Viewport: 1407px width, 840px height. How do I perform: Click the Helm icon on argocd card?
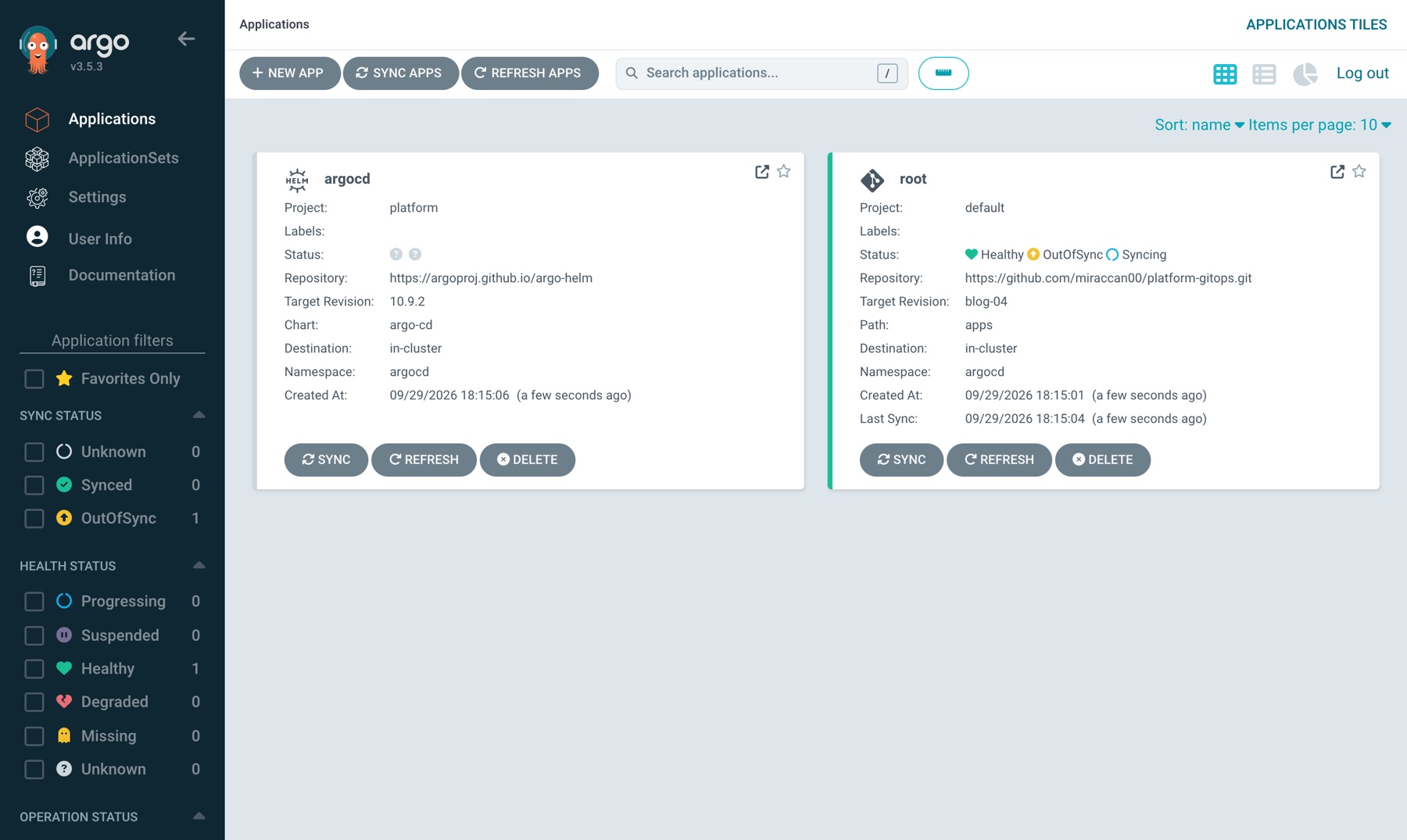[297, 180]
